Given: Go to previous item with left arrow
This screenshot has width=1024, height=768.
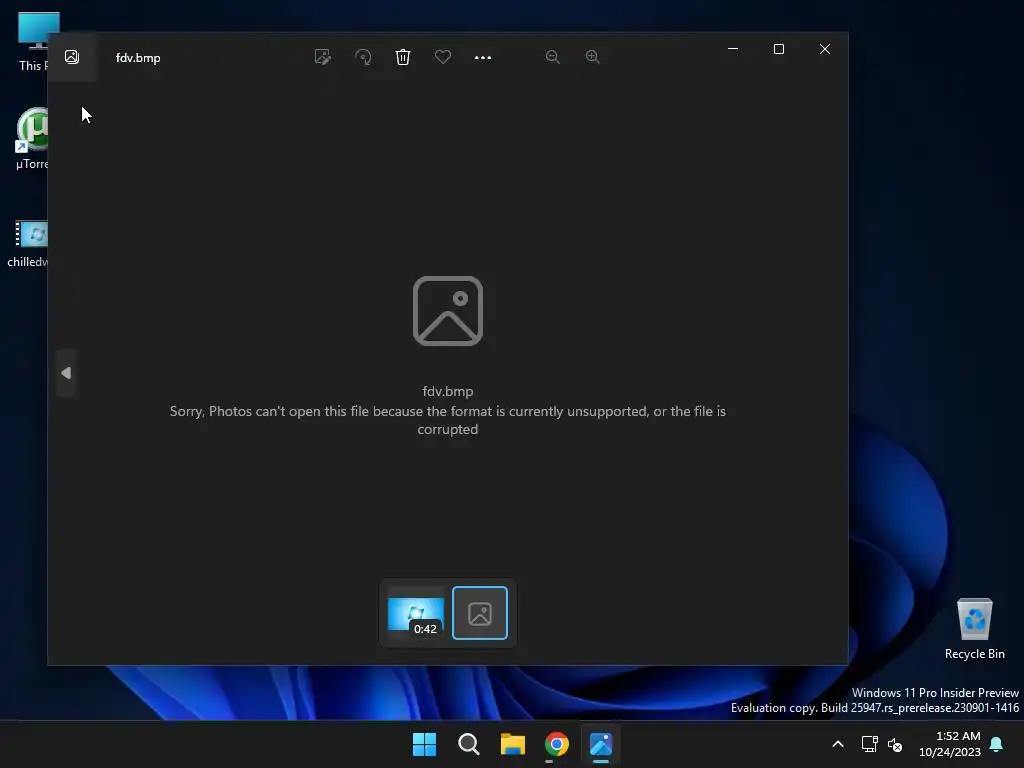Looking at the screenshot, I should pos(66,373).
